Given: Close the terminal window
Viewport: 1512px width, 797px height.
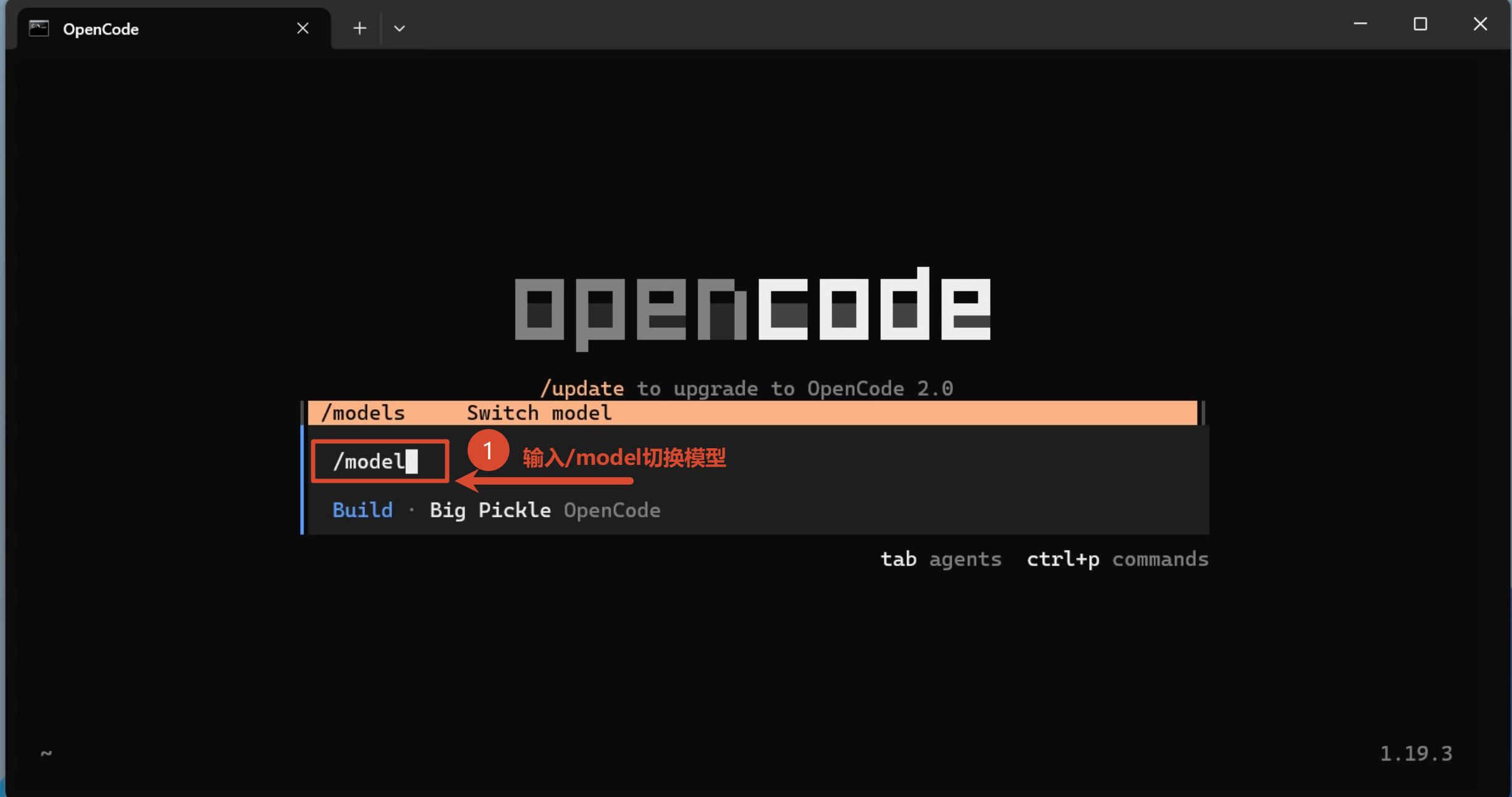Looking at the screenshot, I should point(1480,24).
